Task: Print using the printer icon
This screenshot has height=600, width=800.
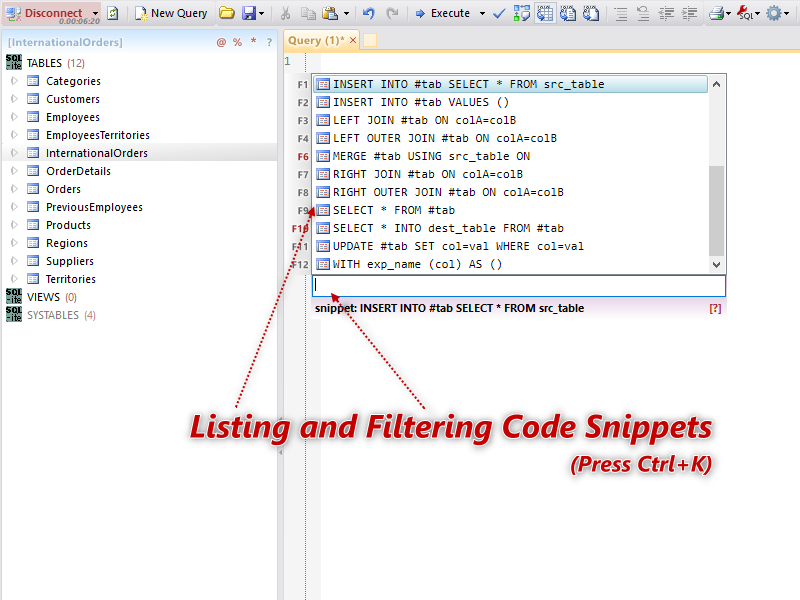Action: tap(716, 13)
